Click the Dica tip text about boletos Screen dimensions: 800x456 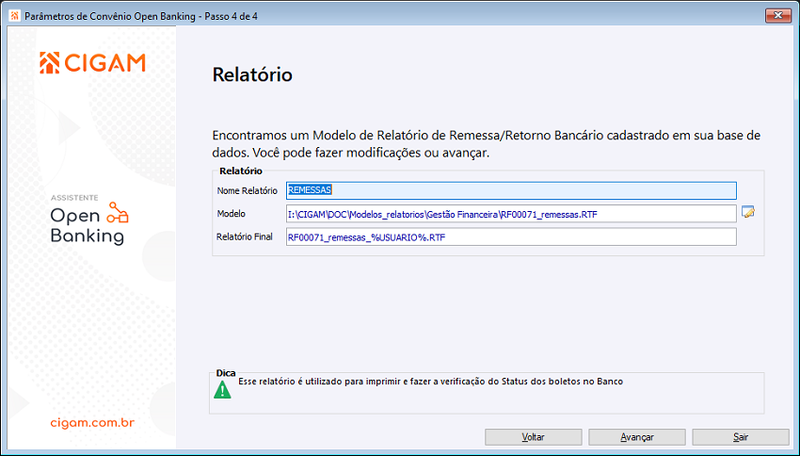[x=431, y=382]
